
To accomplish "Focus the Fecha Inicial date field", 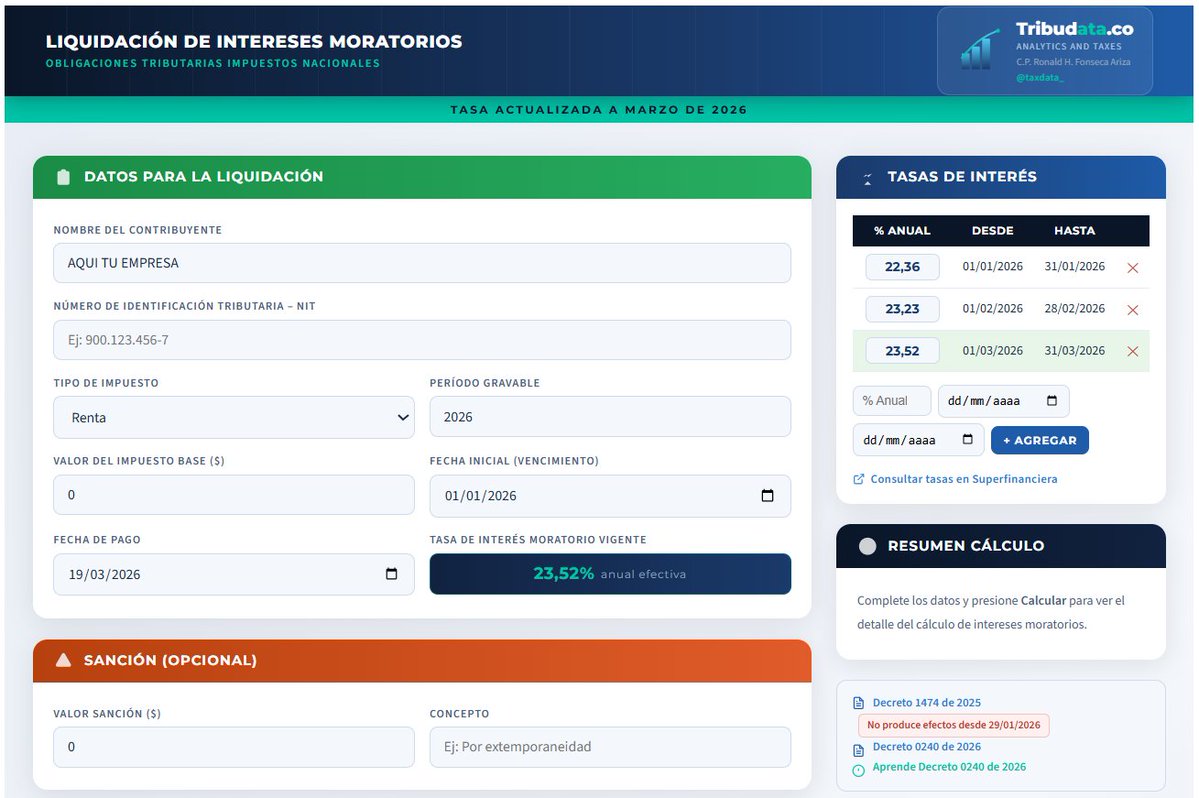I will [x=610, y=495].
